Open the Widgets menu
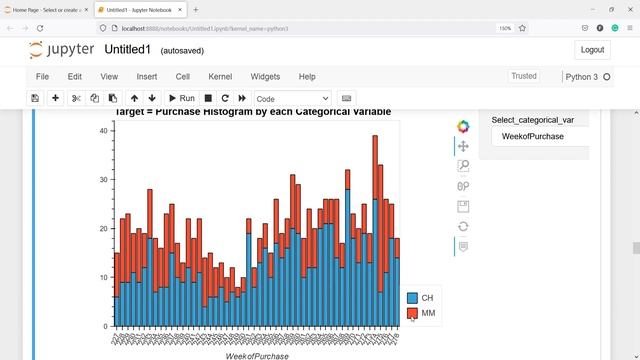640x360 pixels. (265, 77)
